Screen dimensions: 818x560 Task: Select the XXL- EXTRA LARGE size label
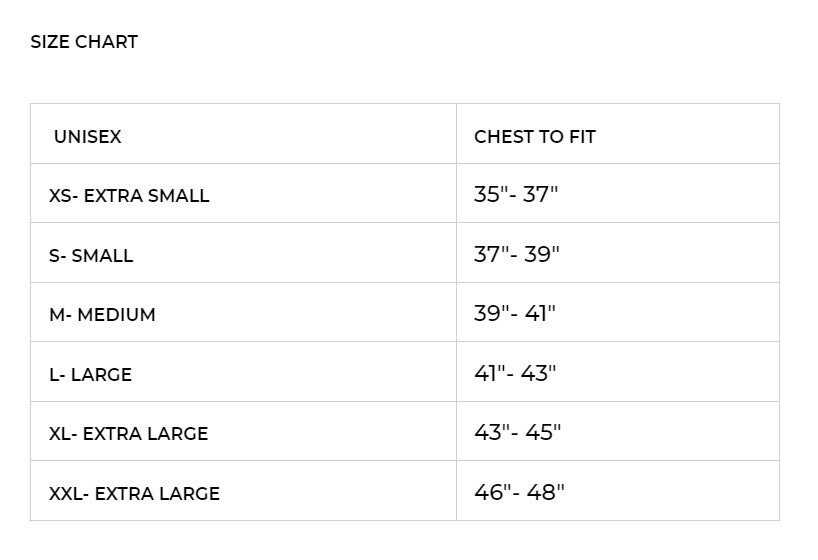click(x=134, y=494)
